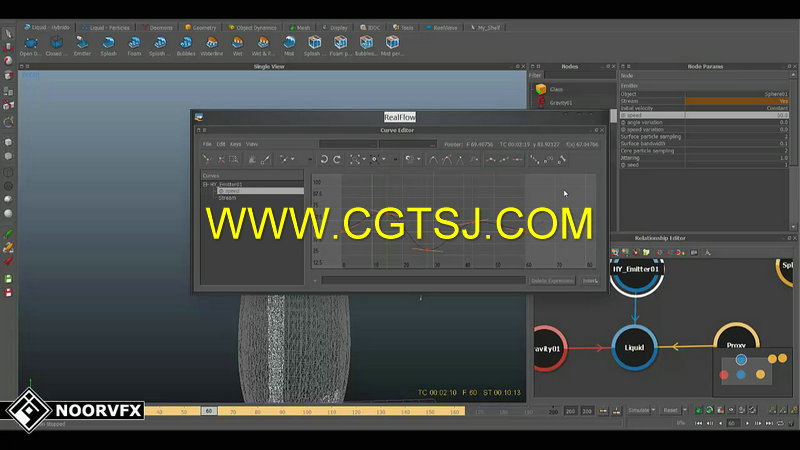Open the Curve Editor Keys menu
The image size is (800, 450).
tap(235, 144)
